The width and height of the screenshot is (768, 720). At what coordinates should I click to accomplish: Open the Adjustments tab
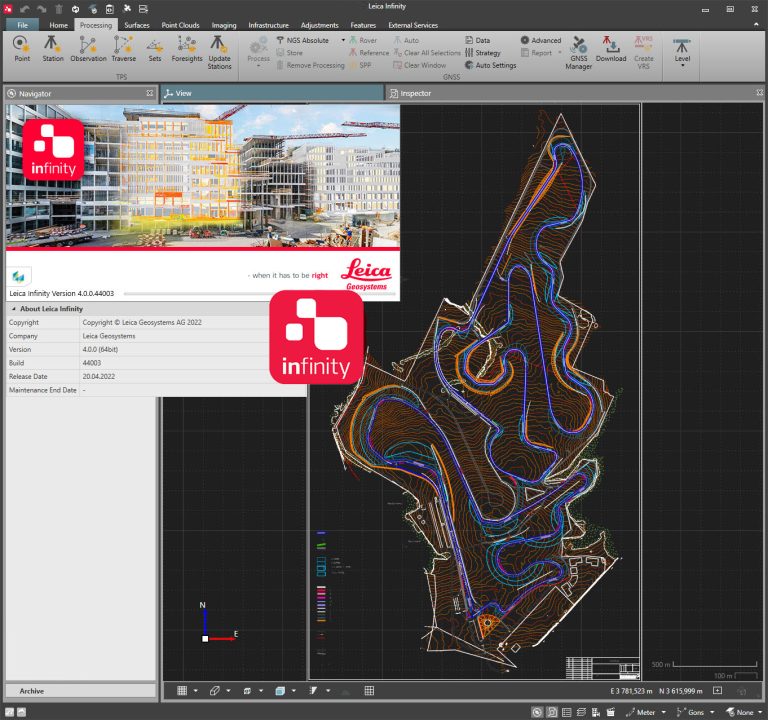[x=319, y=25]
